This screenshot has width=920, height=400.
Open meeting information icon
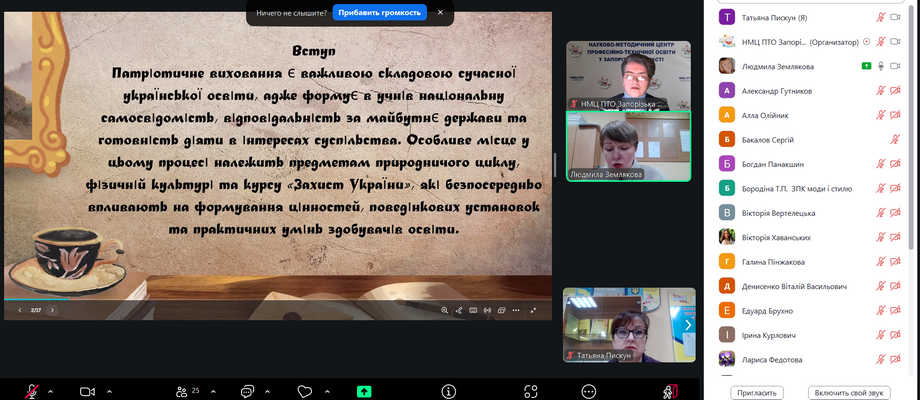[x=449, y=391]
